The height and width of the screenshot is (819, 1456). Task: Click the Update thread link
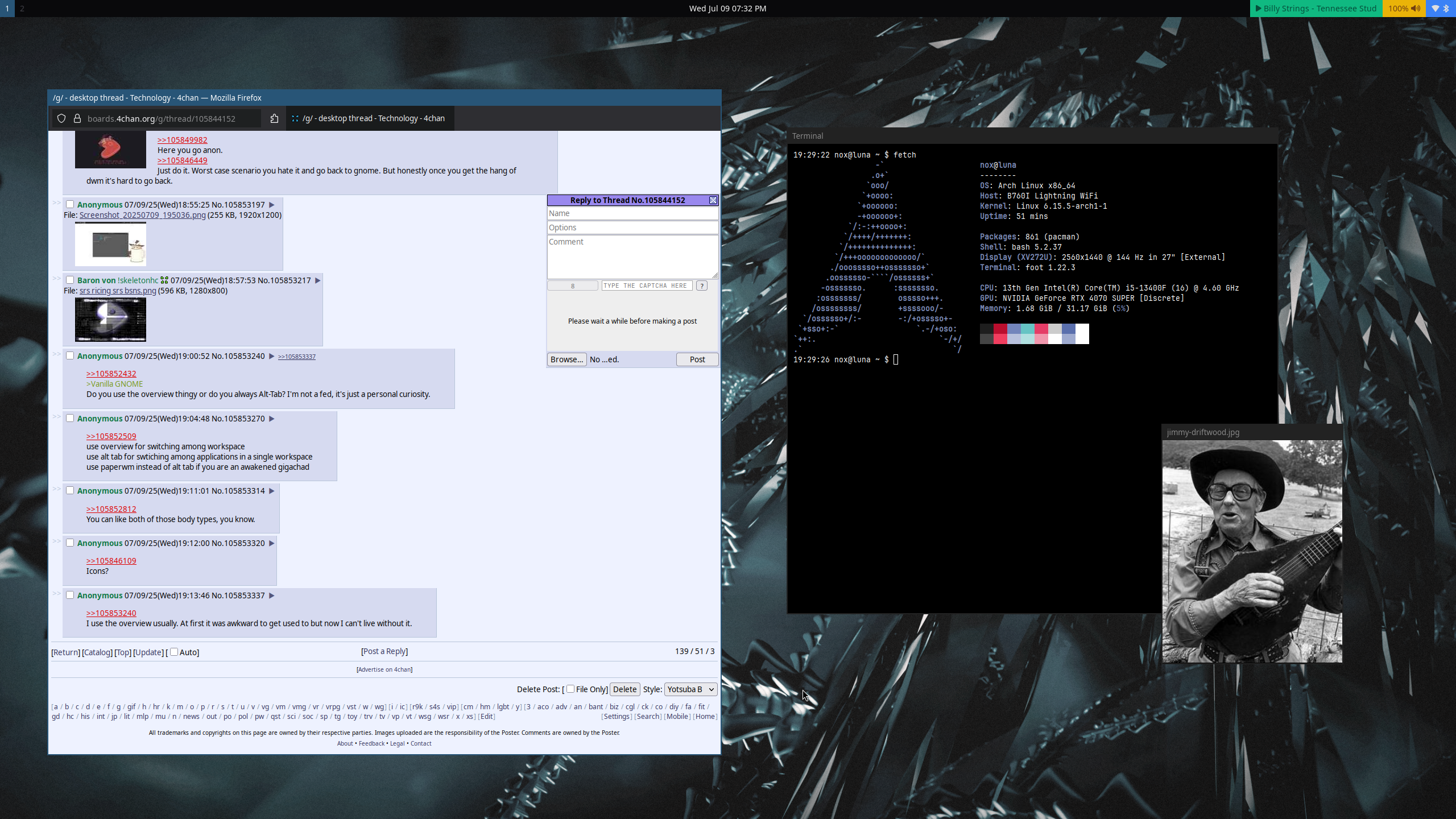click(x=148, y=652)
